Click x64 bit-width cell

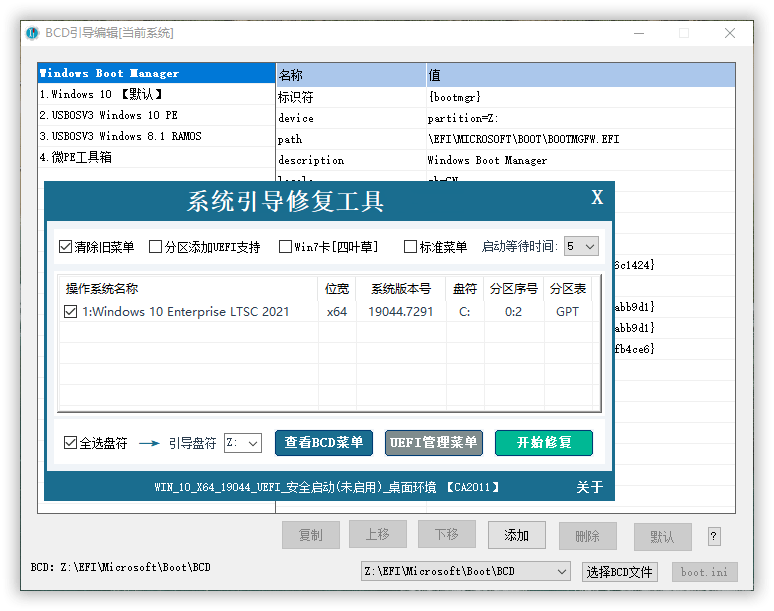click(x=337, y=312)
